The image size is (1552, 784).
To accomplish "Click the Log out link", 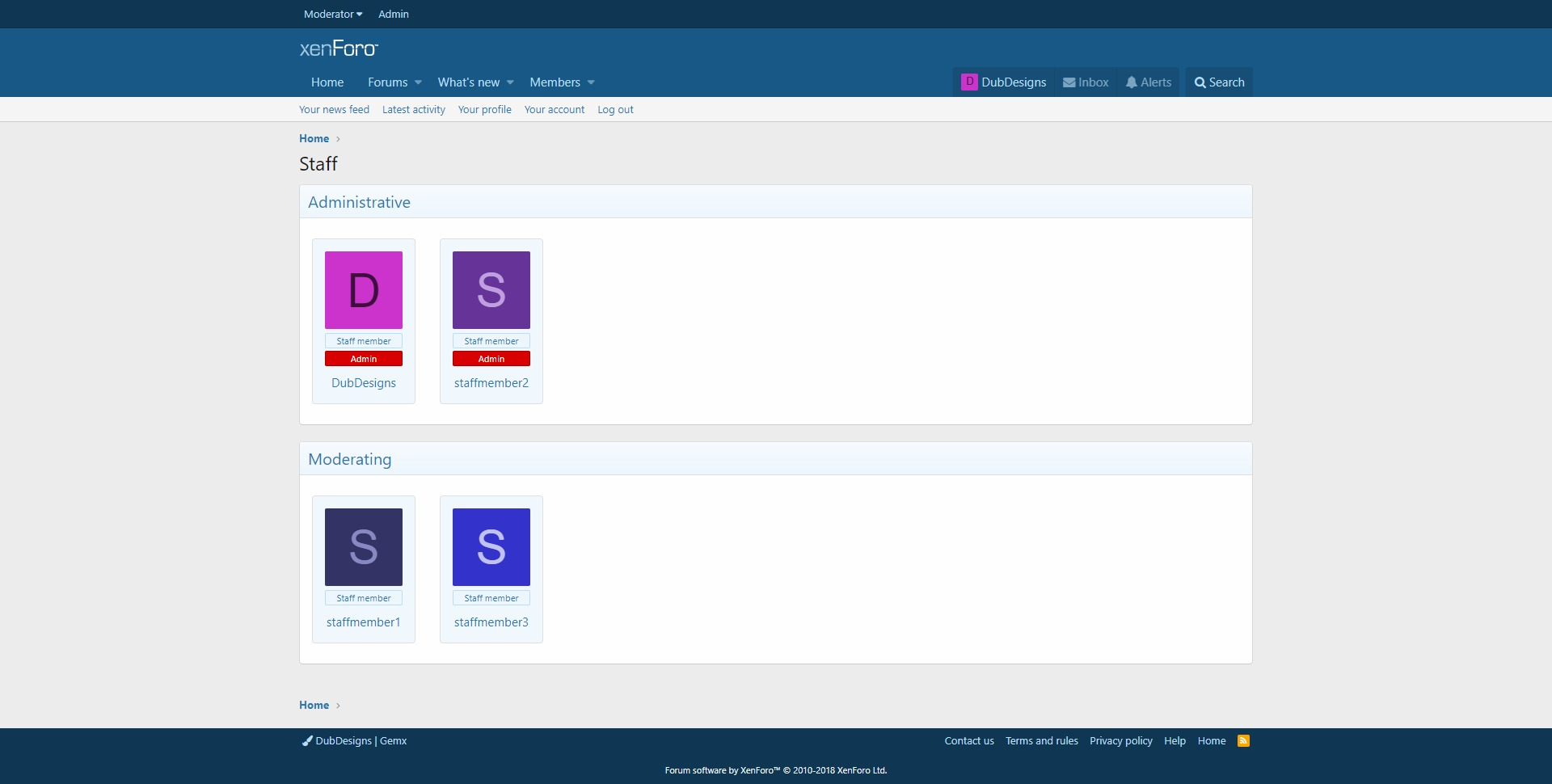I will [615, 110].
